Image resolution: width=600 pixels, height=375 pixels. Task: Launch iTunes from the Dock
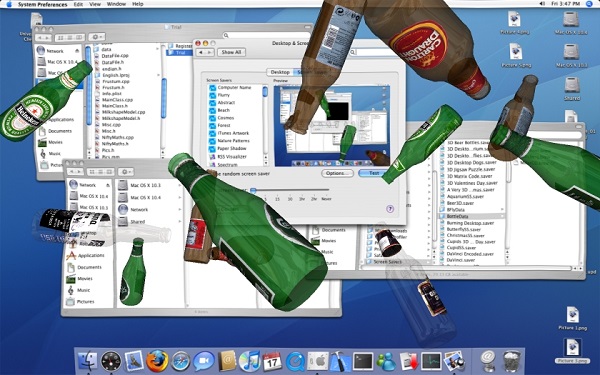pyautogui.click(x=249, y=361)
